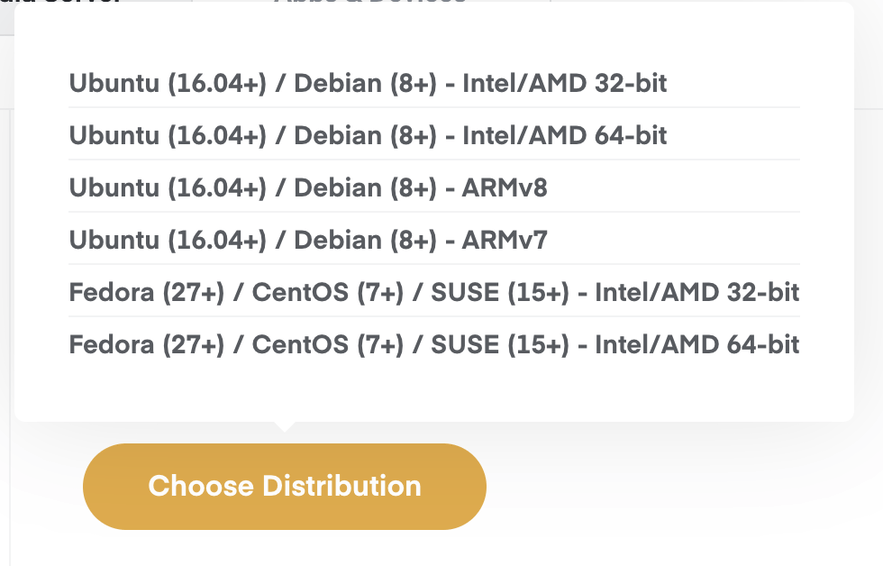The width and height of the screenshot is (883, 566).
Task: Switch to the Apps & Devices tab
Action: [370, 3]
